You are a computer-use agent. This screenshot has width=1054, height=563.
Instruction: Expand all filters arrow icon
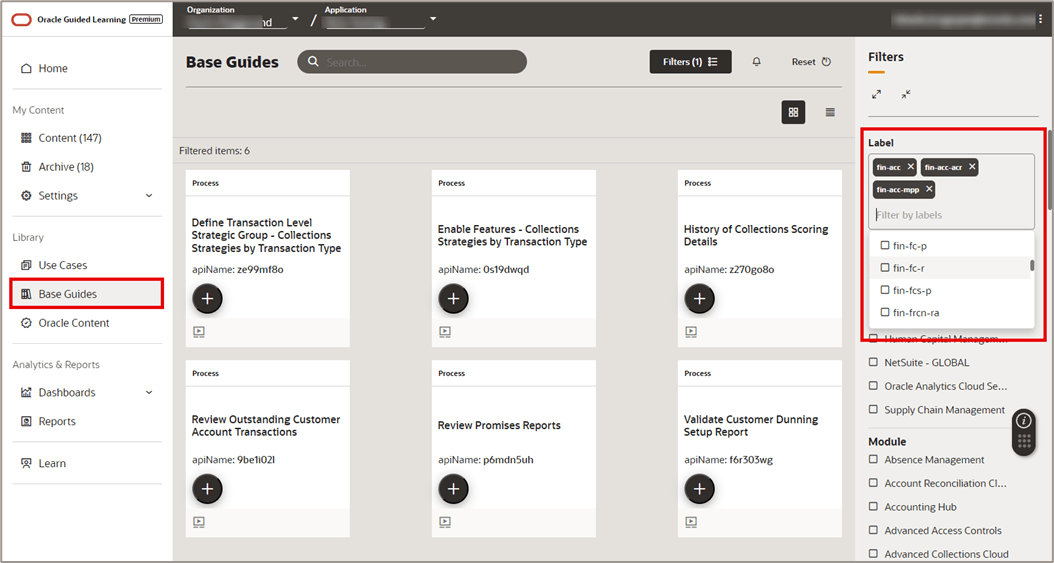coord(877,95)
